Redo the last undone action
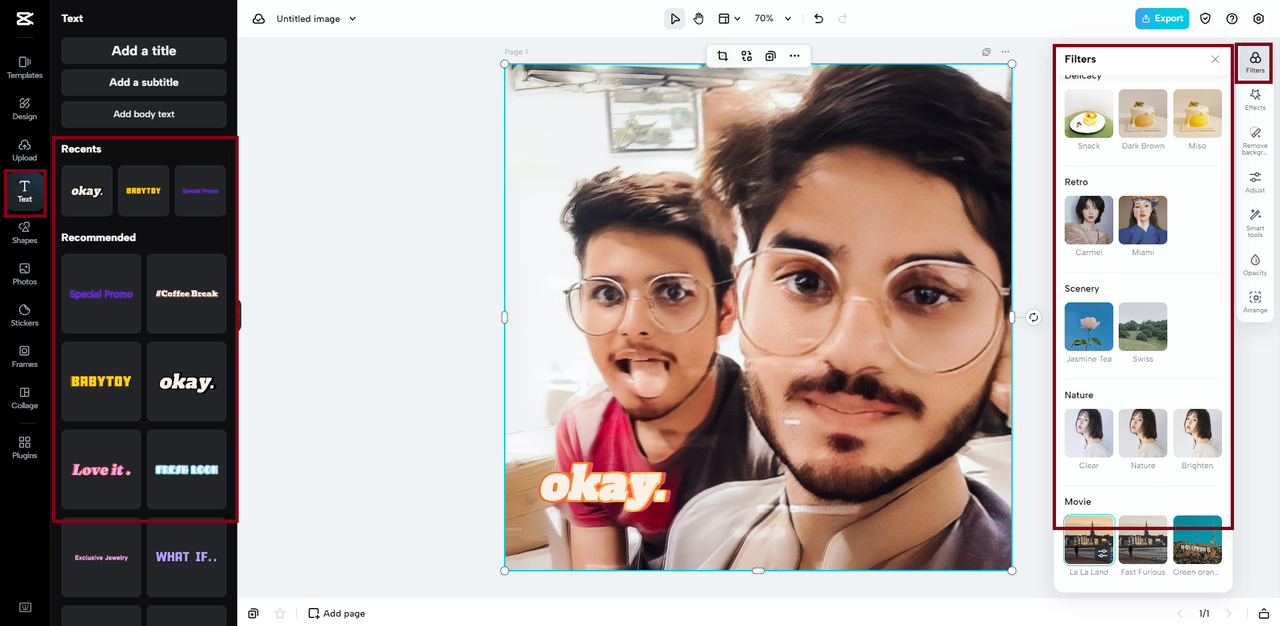The width and height of the screenshot is (1280, 626). click(843, 18)
